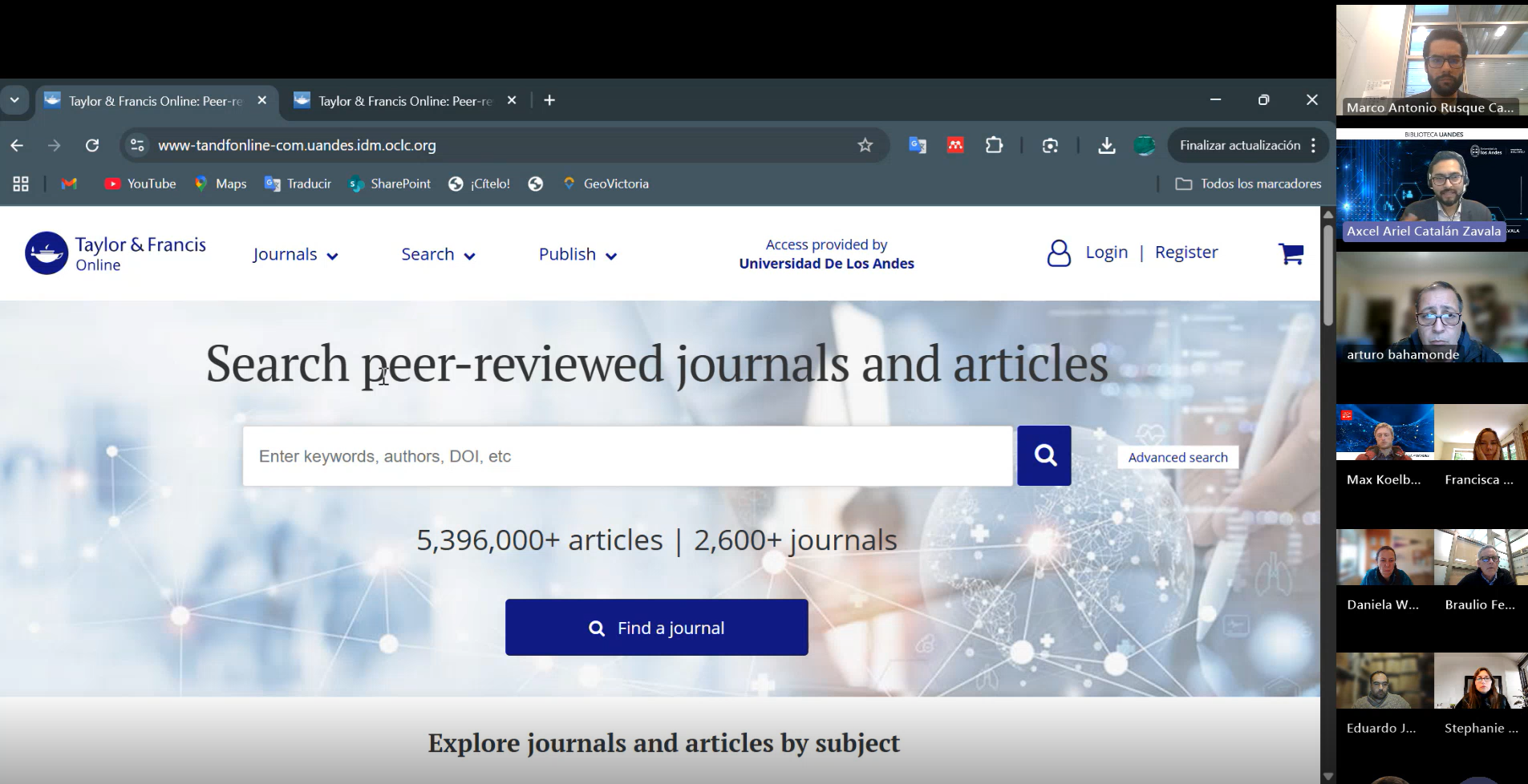This screenshot has width=1528, height=784.
Task: Click the browser profile avatar
Action: pyautogui.click(x=1145, y=145)
